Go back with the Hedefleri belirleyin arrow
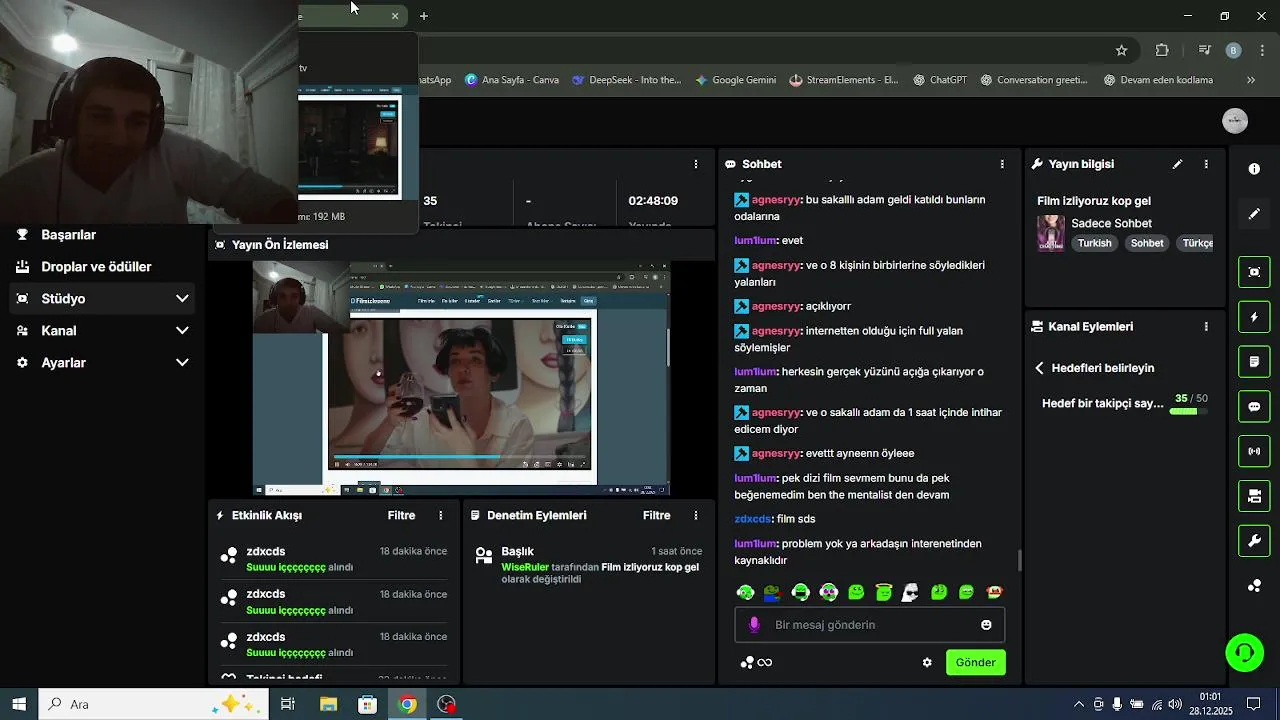 click(1039, 368)
